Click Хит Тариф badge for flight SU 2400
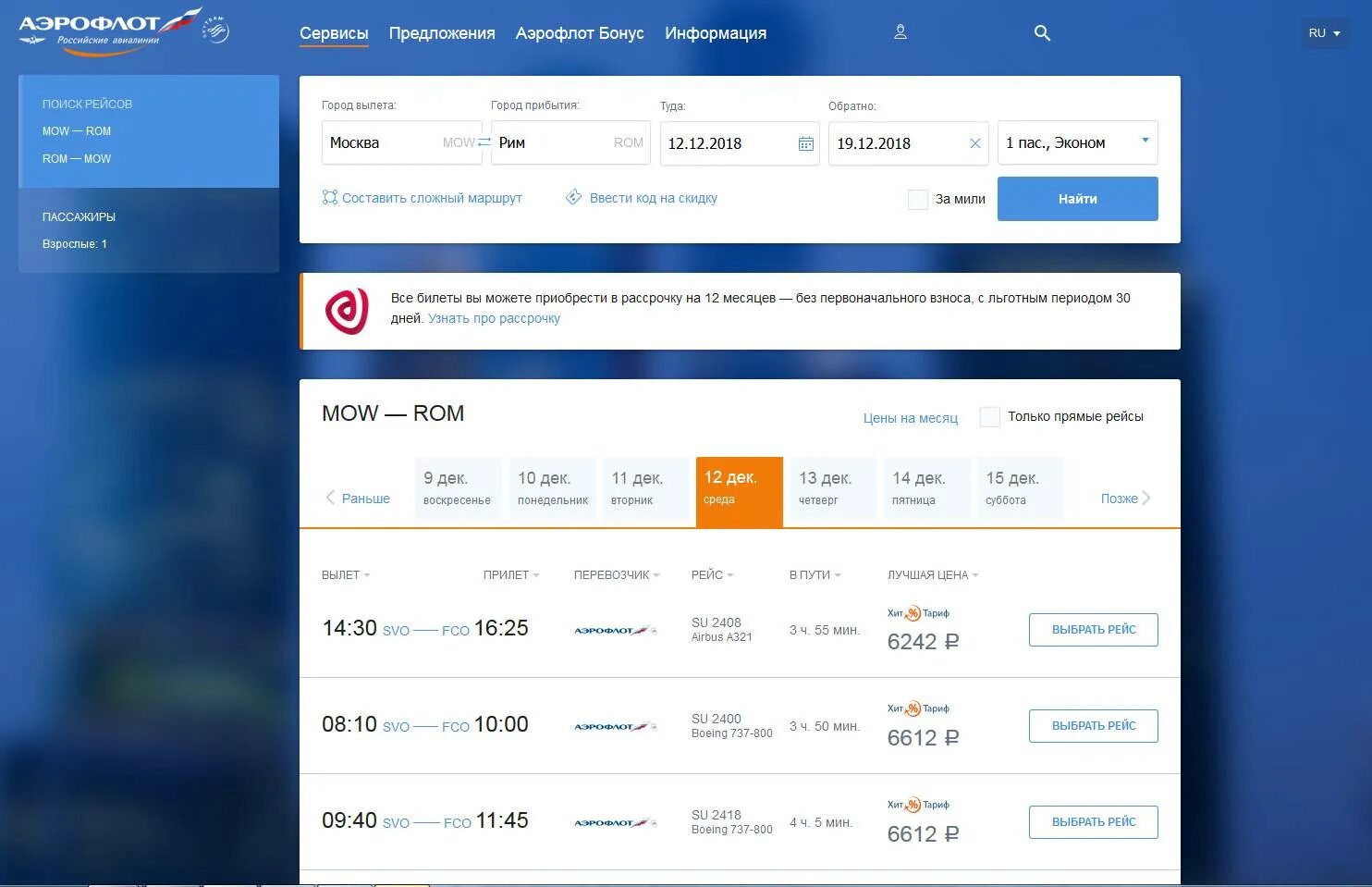 click(918, 708)
